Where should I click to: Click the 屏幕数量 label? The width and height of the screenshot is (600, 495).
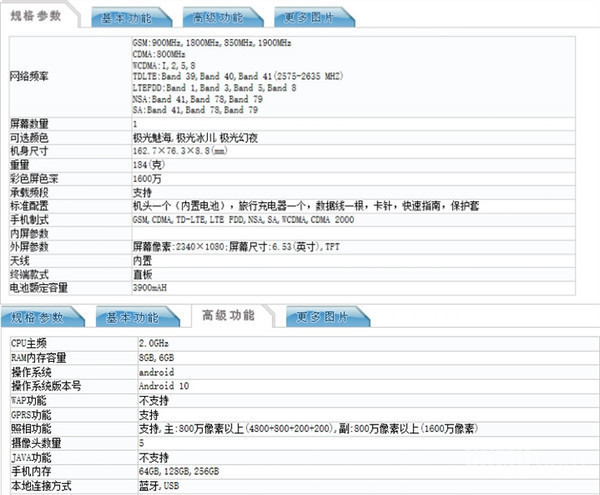[x=29, y=124]
